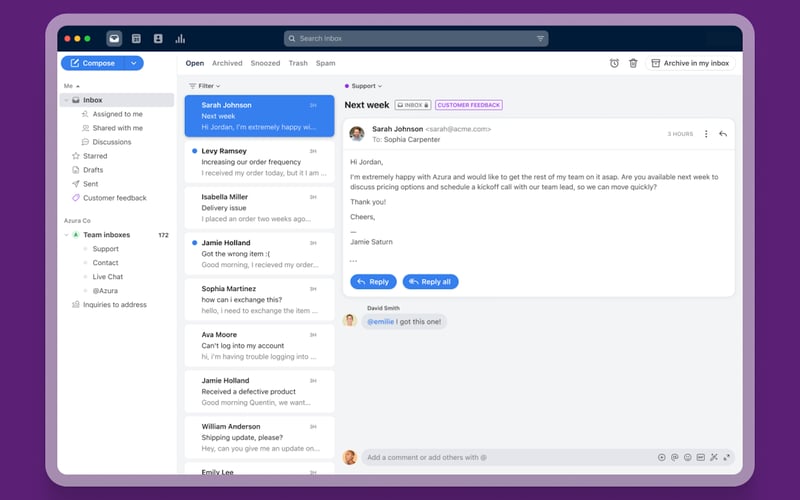This screenshot has width=800, height=500.
Task: Open Customer feedback tag in sidebar
Action: 114,197
